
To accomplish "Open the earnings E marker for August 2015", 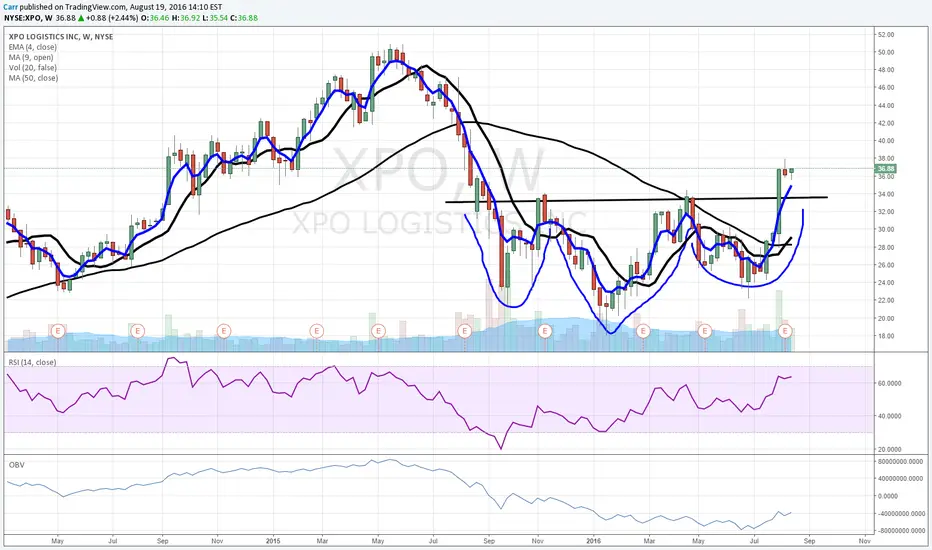I will click(x=464, y=330).
